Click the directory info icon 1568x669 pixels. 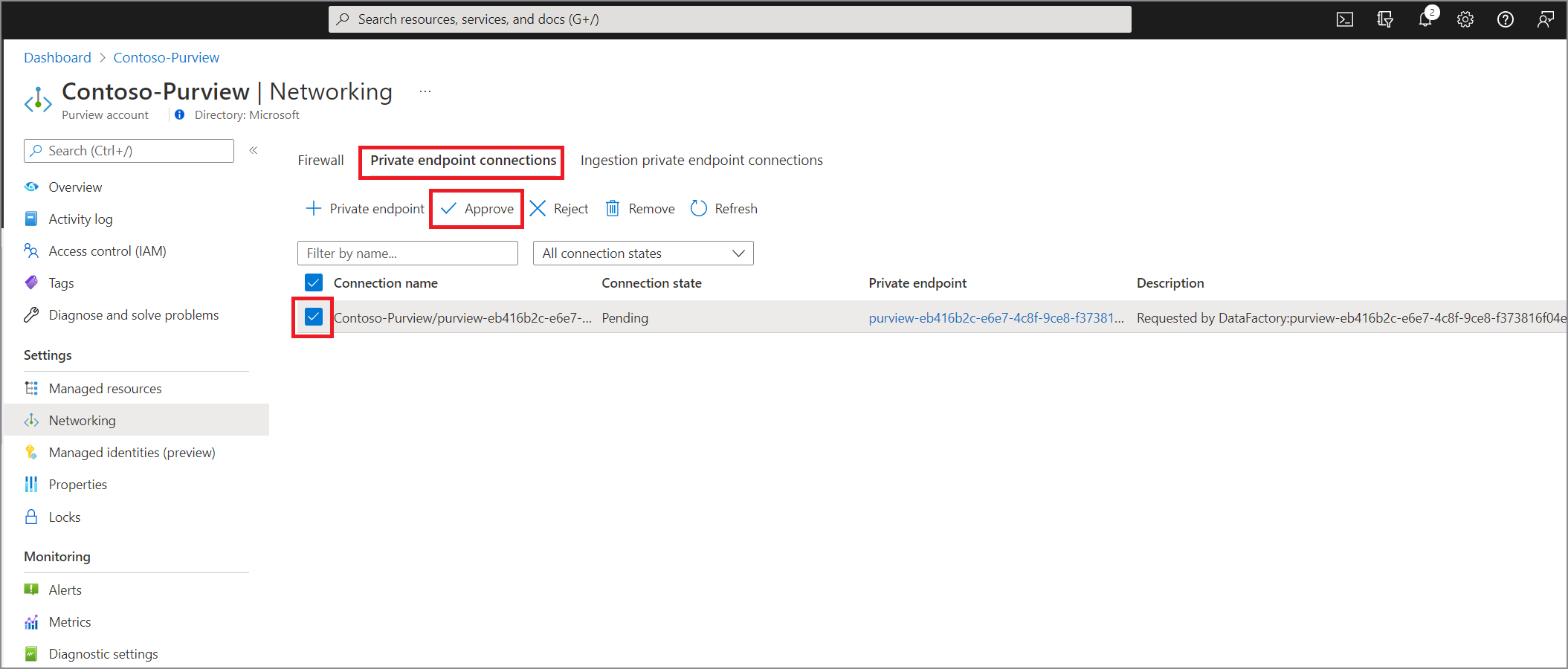(179, 114)
